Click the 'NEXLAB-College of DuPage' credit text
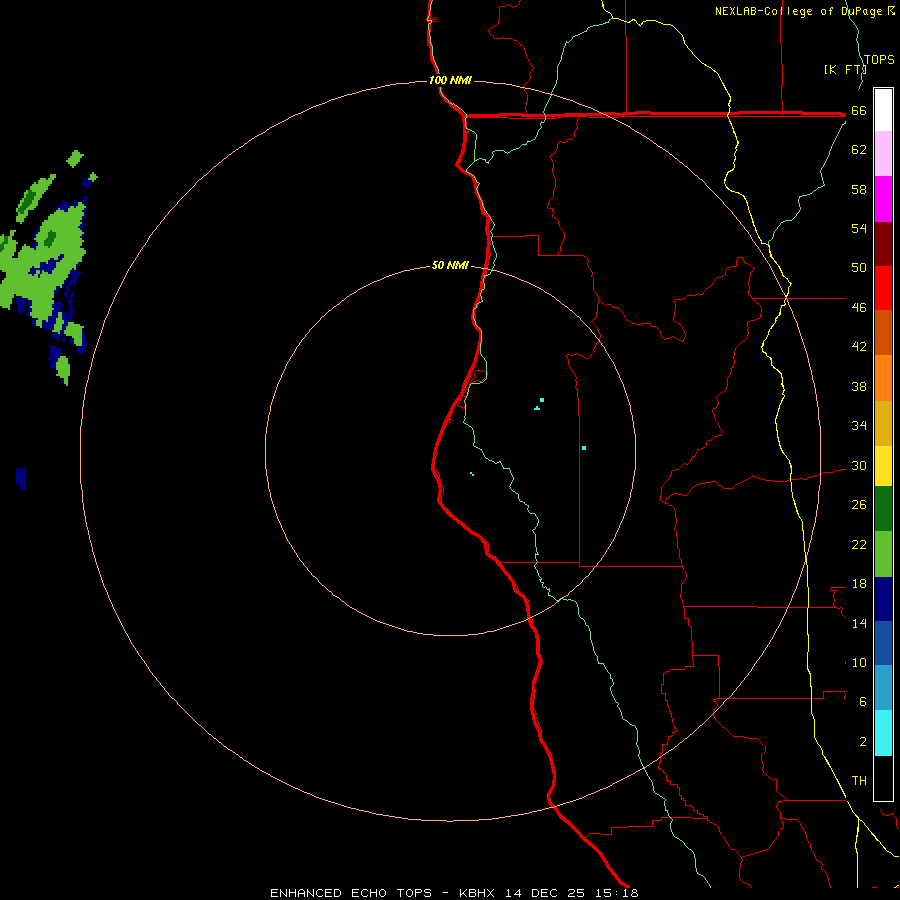Image resolution: width=900 pixels, height=900 pixels. click(x=800, y=11)
